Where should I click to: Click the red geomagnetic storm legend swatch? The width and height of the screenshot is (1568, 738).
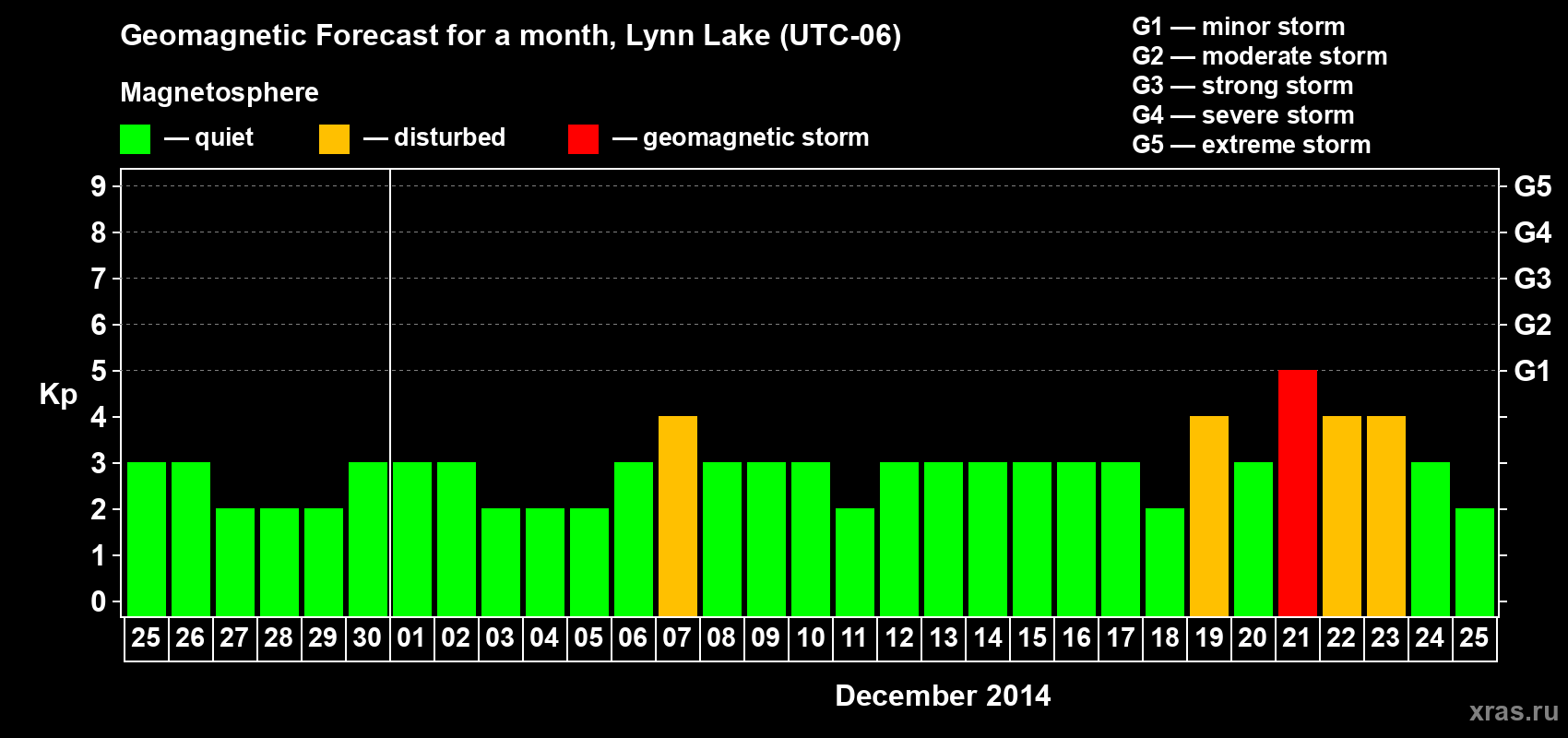point(583,139)
